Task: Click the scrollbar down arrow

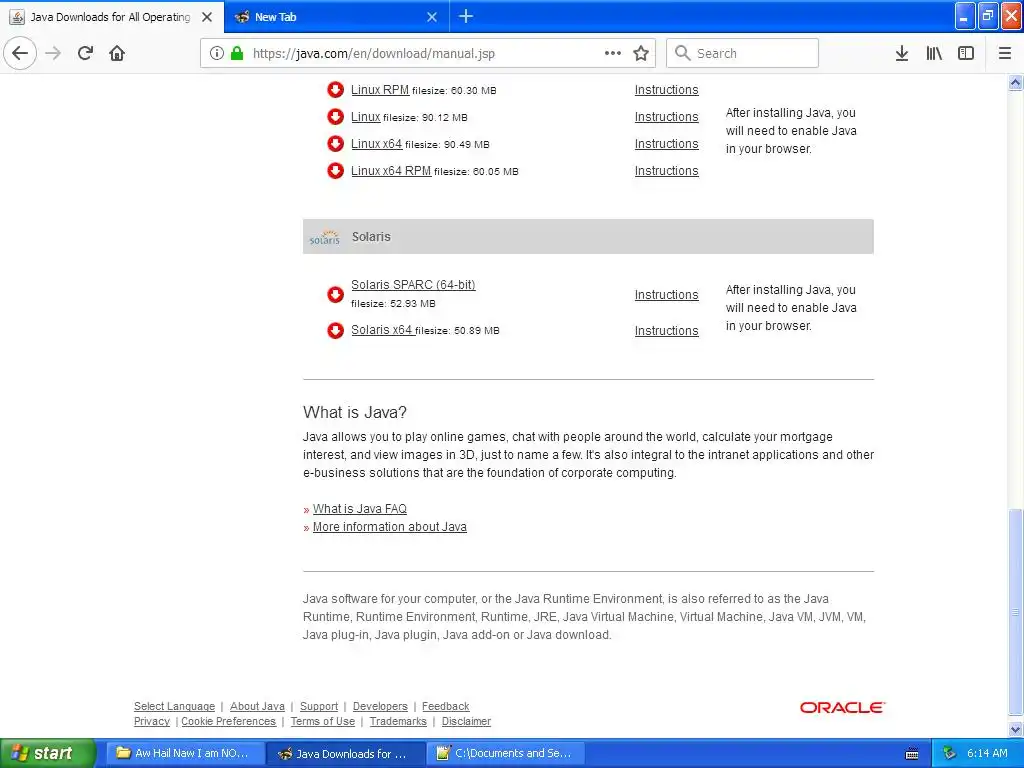Action: (1016, 729)
